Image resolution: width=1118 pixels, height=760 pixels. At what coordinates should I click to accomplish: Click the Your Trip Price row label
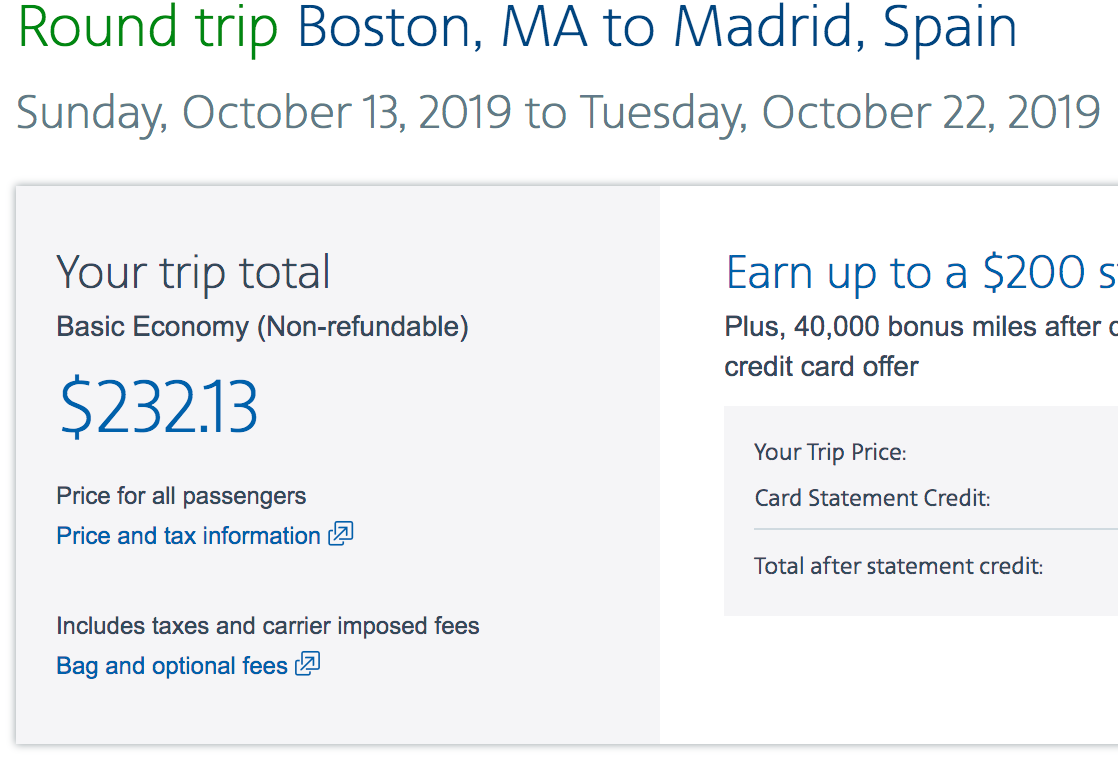(830, 452)
